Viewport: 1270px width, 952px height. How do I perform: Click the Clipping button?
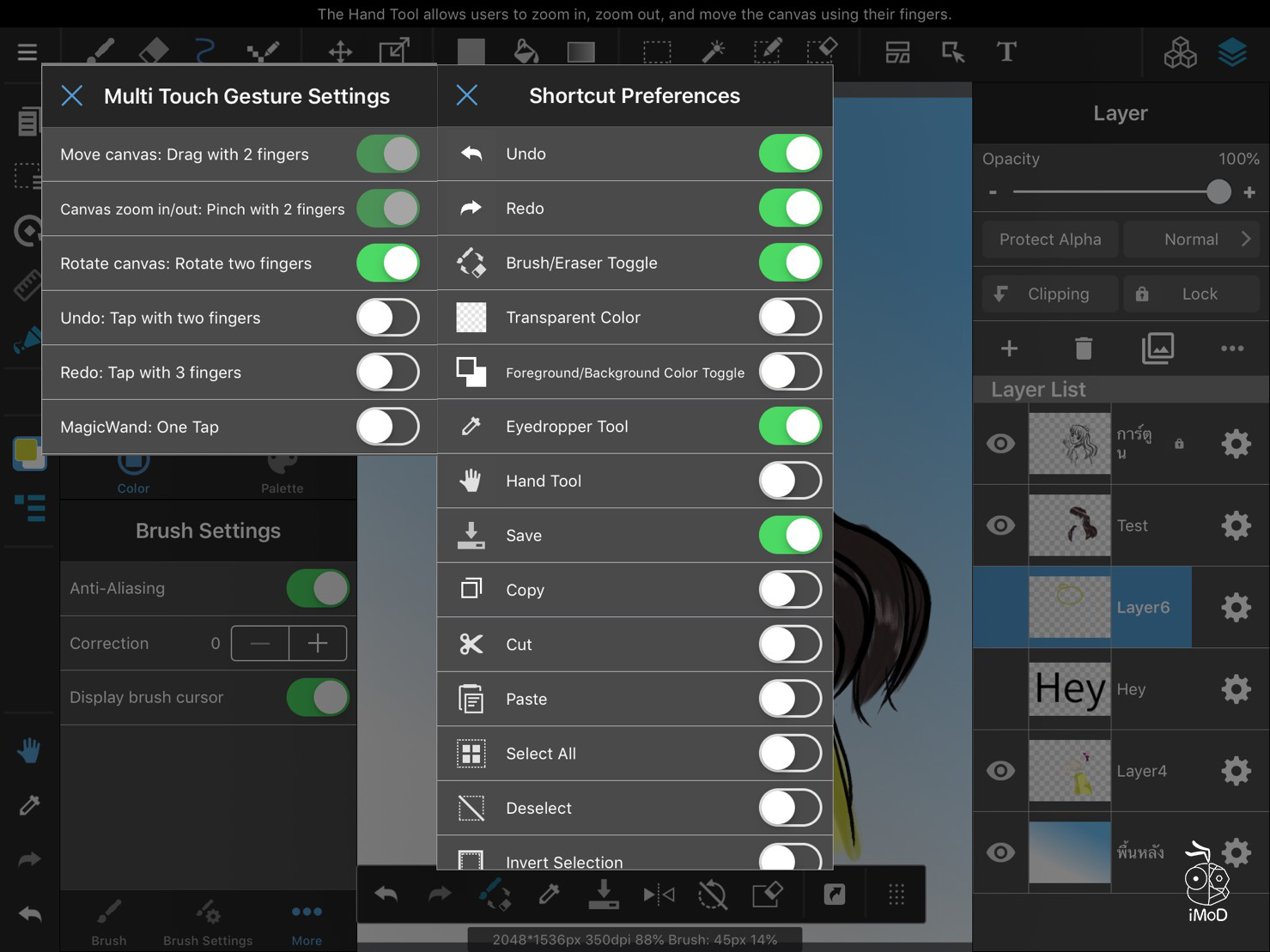tap(1049, 294)
